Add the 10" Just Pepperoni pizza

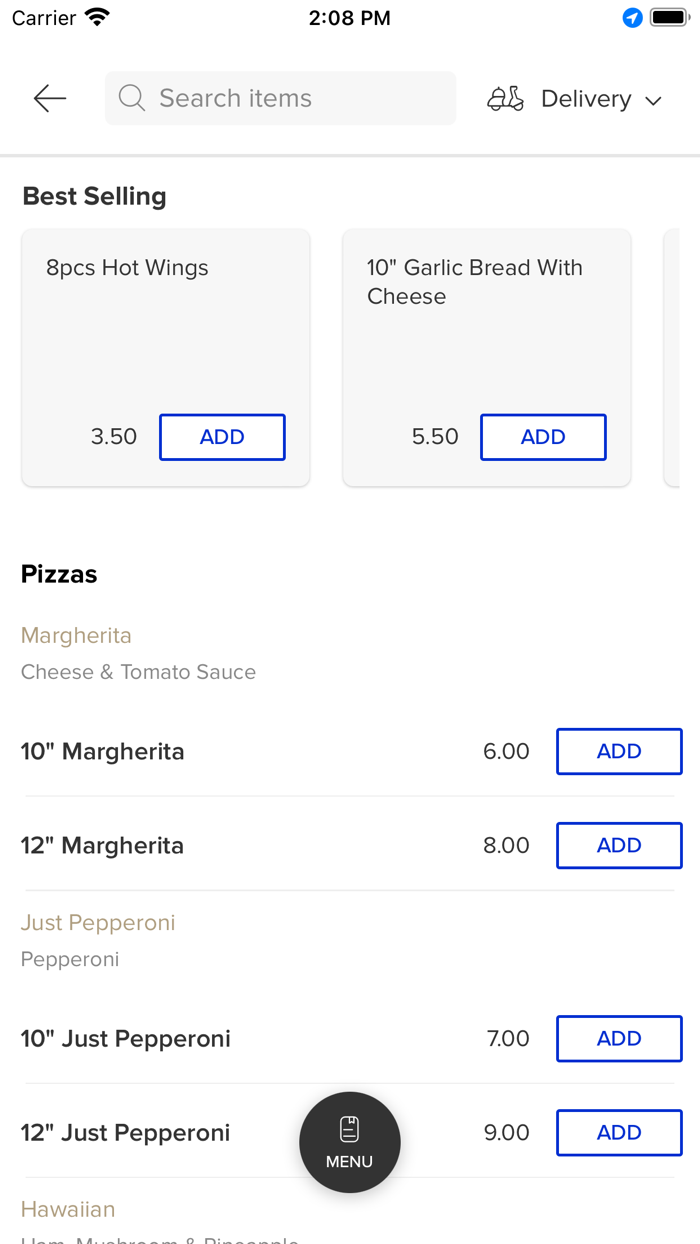tap(619, 1038)
